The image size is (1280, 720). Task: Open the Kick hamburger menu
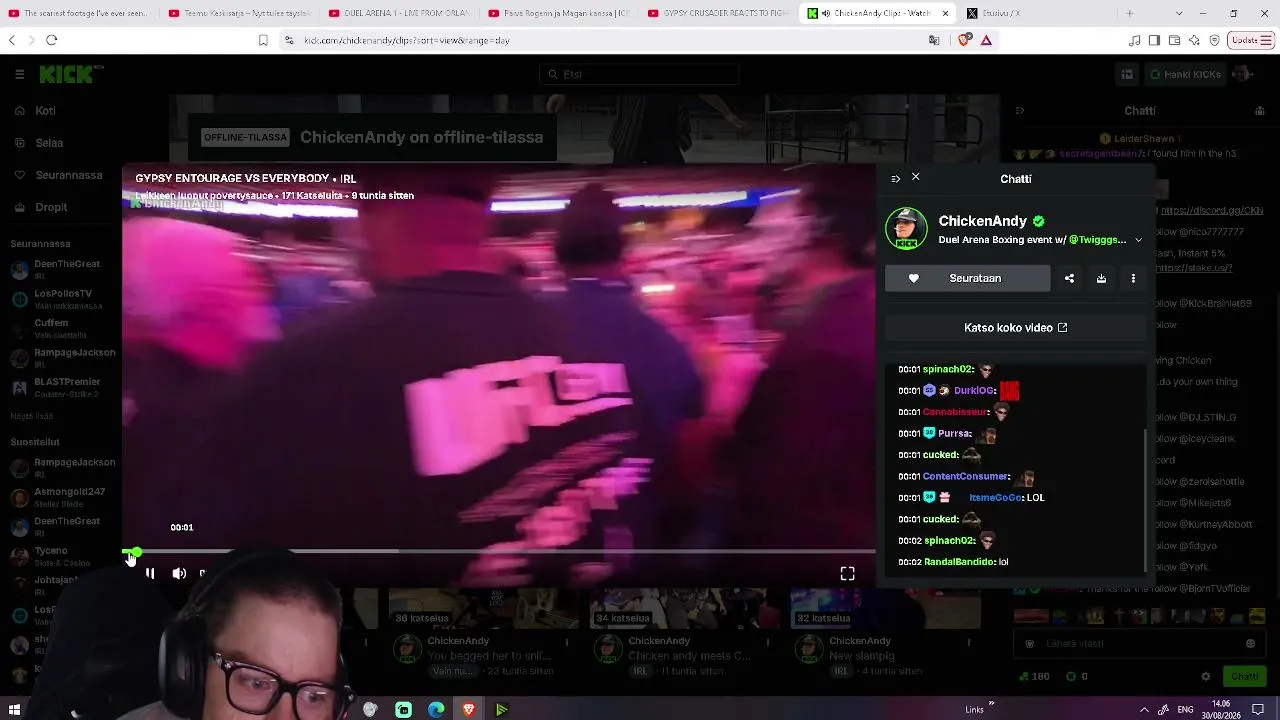pyautogui.click(x=19, y=74)
